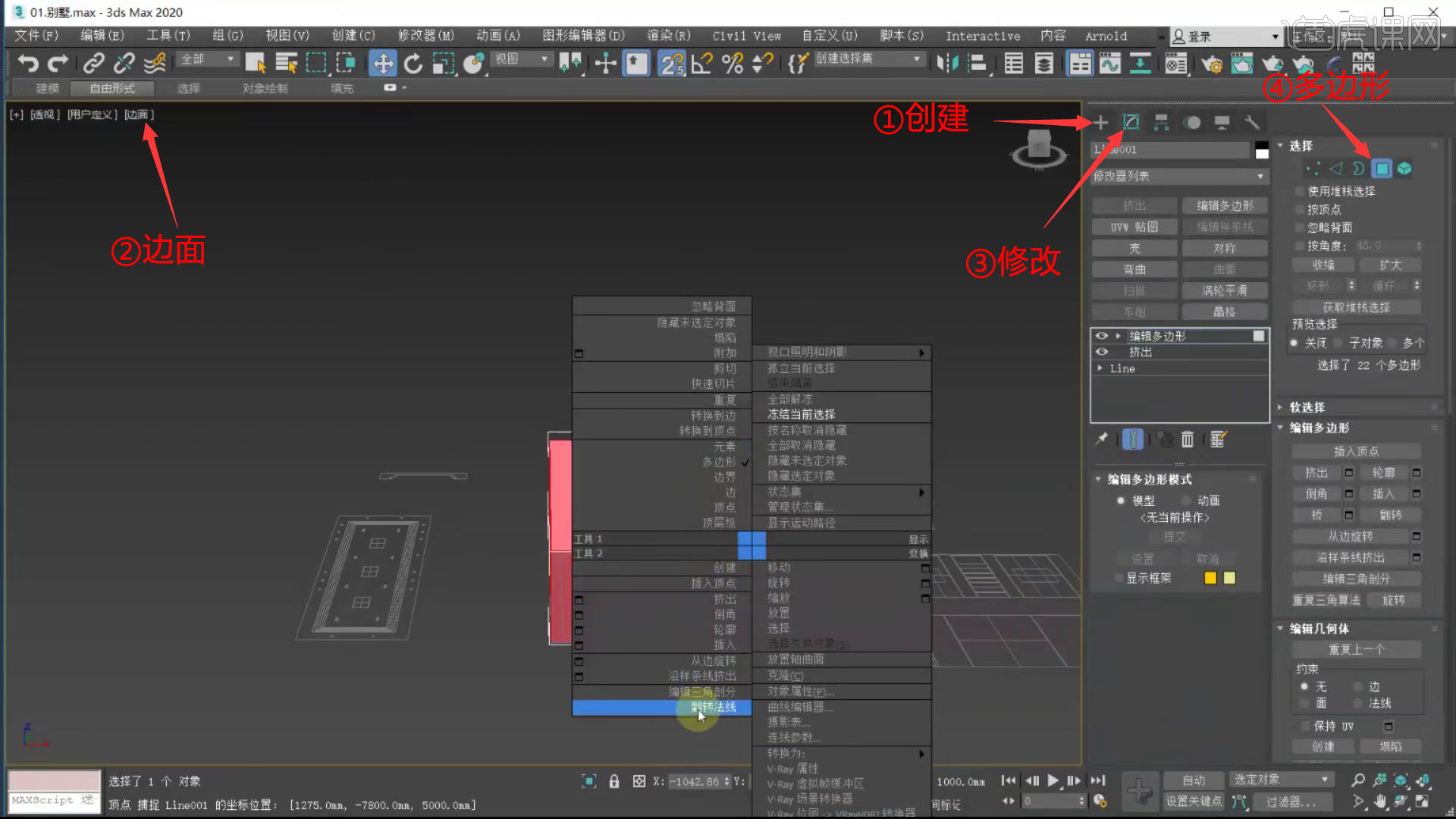This screenshot has height=819, width=1456.
Task: Select Vertex sub-object level icon
Action: [x=1313, y=168]
